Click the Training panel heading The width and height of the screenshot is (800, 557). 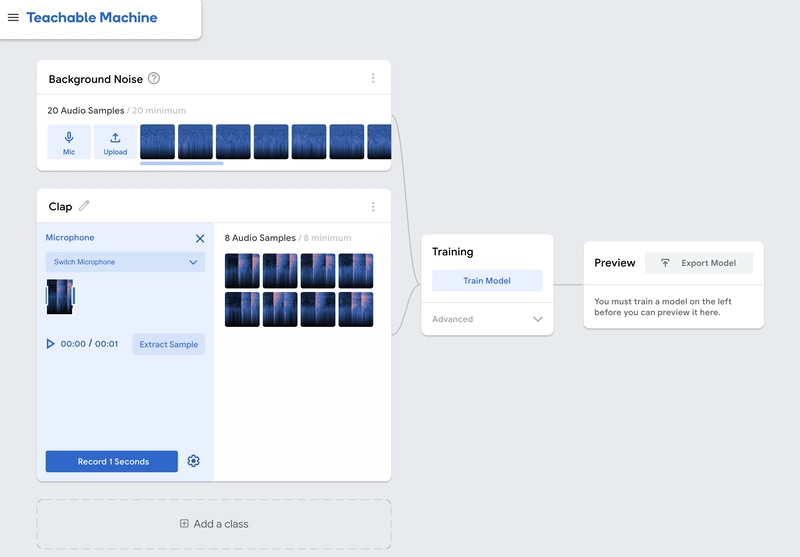[453, 251]
